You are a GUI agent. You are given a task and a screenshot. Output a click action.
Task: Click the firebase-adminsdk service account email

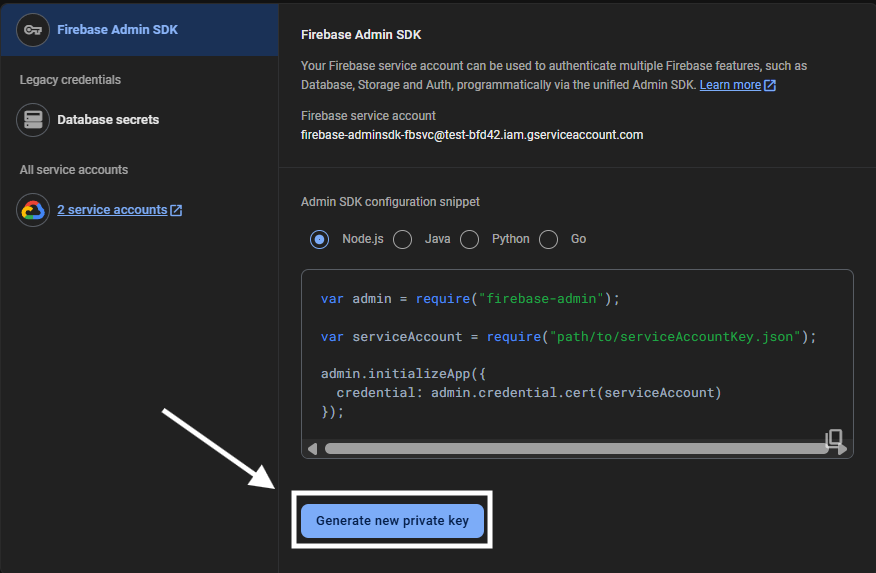[x=472, y=134]
